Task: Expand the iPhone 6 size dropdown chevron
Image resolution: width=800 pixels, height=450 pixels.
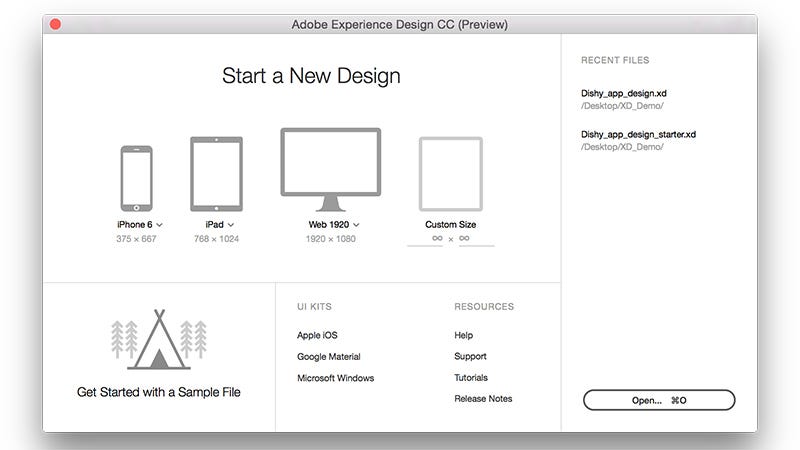Action: coord(160,225)
